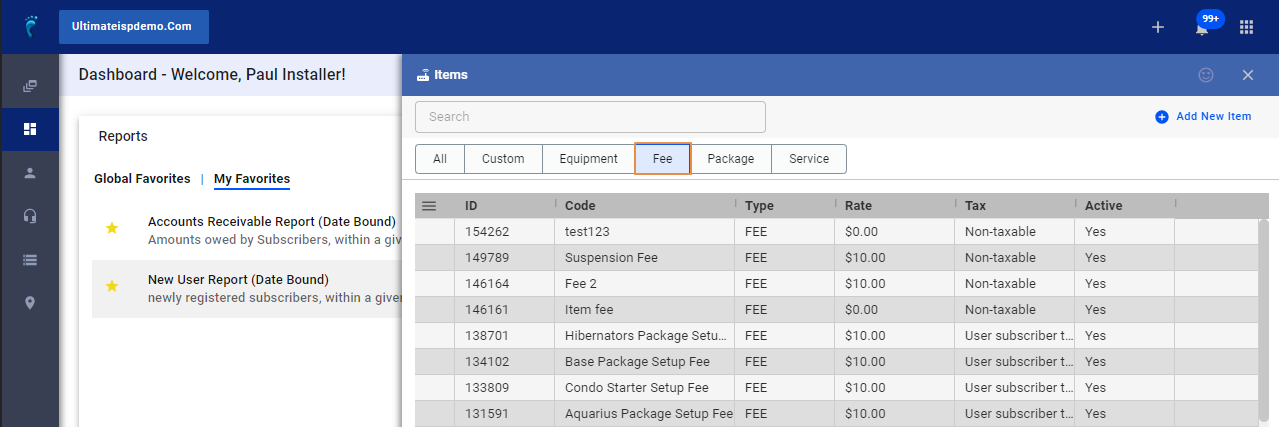The image size is (1279, 427).
Task: Select 'Hibernators Package Setu...' item
Action: (646, 336)
